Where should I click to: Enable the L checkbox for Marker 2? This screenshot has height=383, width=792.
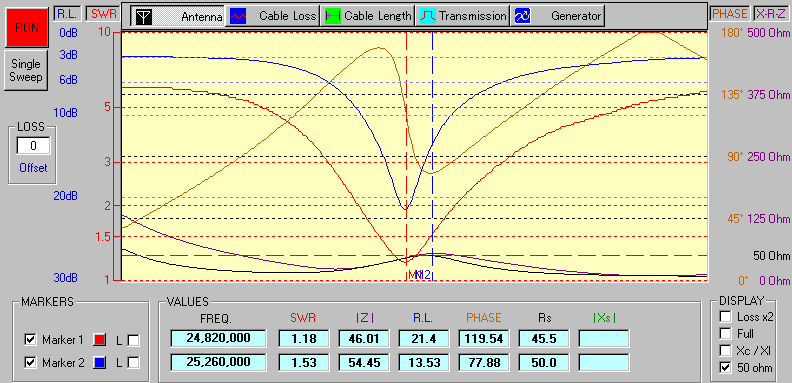[133, 363]
